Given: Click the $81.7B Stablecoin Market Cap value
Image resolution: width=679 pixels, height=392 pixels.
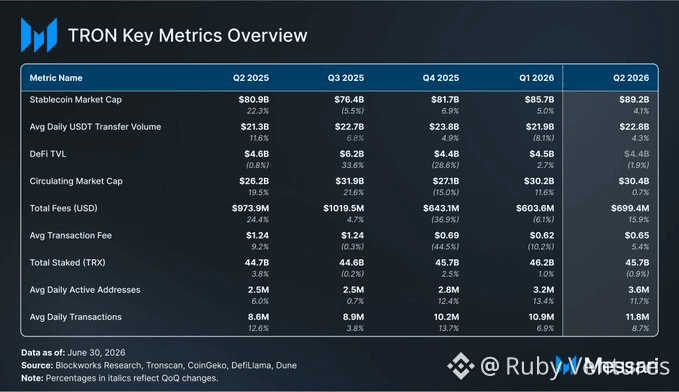Looking at the screenshot, I should click(x=445, y=100).
